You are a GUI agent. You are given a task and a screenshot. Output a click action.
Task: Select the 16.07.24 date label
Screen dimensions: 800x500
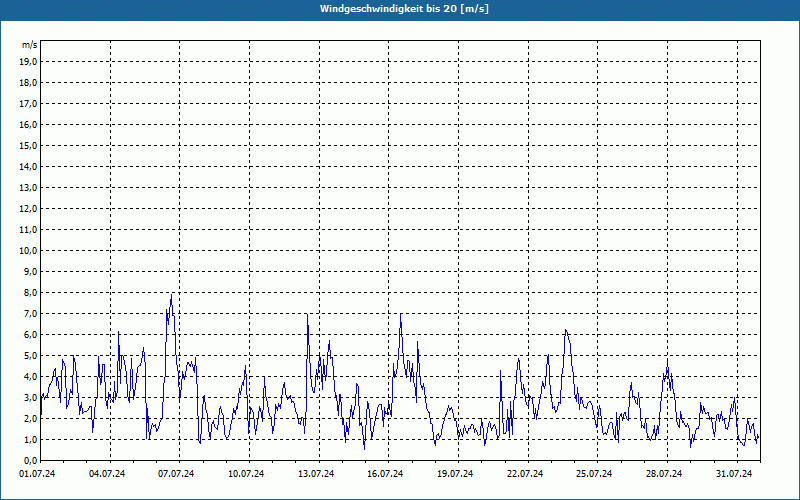tap(386, 474)
